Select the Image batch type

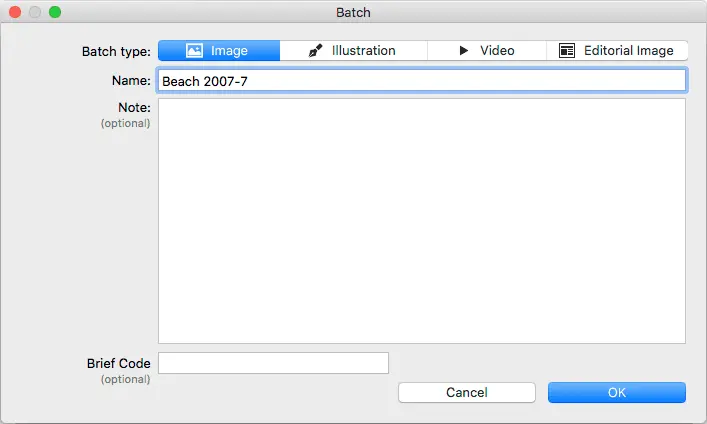pyautogui.click(x=219, y=51)
